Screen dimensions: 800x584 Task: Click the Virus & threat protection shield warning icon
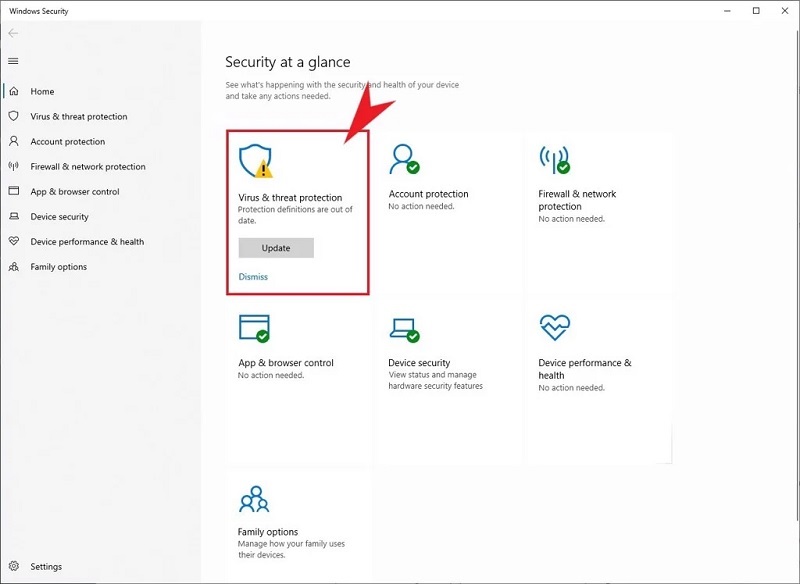click(x=255, y=161)
